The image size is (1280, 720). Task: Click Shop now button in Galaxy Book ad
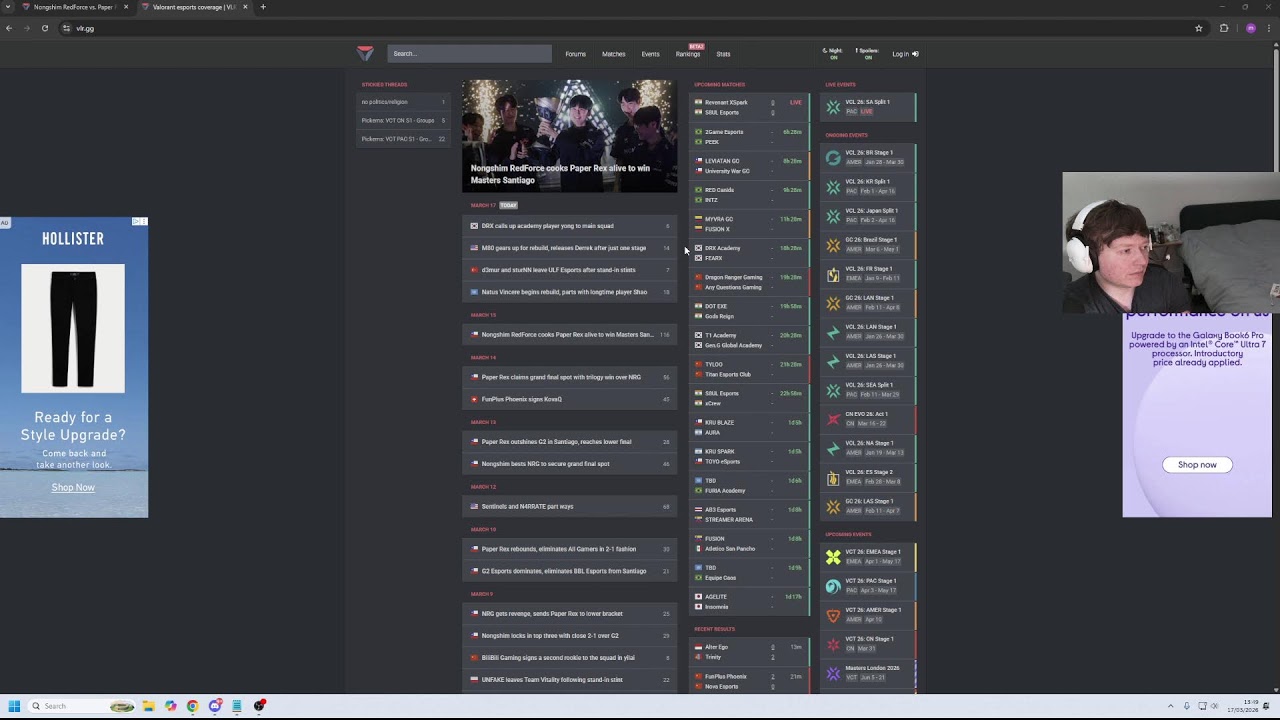point(1197,464)
